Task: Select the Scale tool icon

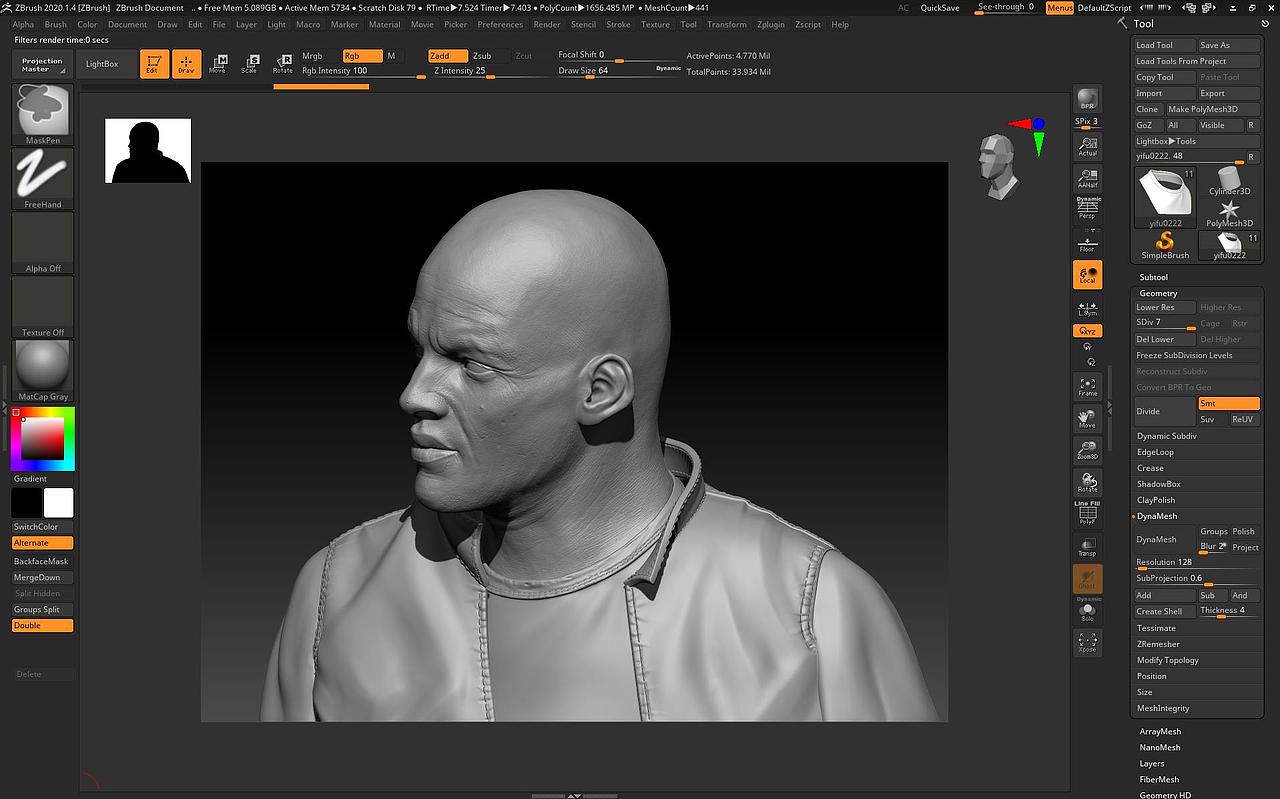Action: click(x=249, y=64)
